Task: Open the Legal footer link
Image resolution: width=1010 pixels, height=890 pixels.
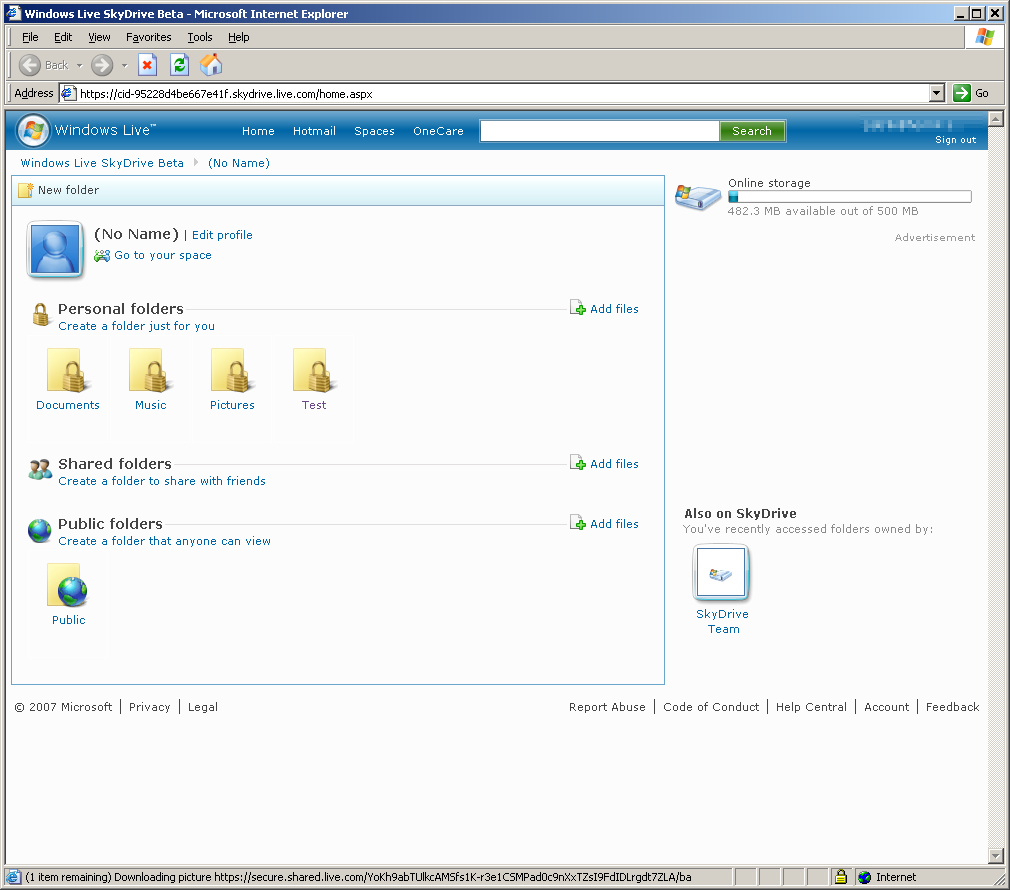Action: 203,707
